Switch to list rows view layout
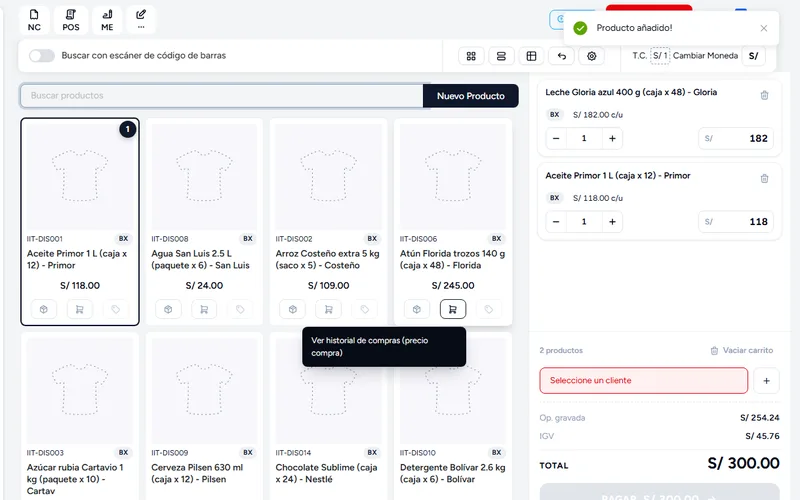Viewport: 800px width, 500px height. [501, 56]
